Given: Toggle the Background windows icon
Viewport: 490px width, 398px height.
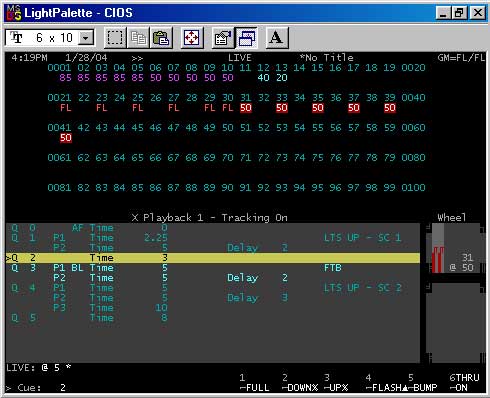Looking at the screenshot, I should [x=246, y=38].
